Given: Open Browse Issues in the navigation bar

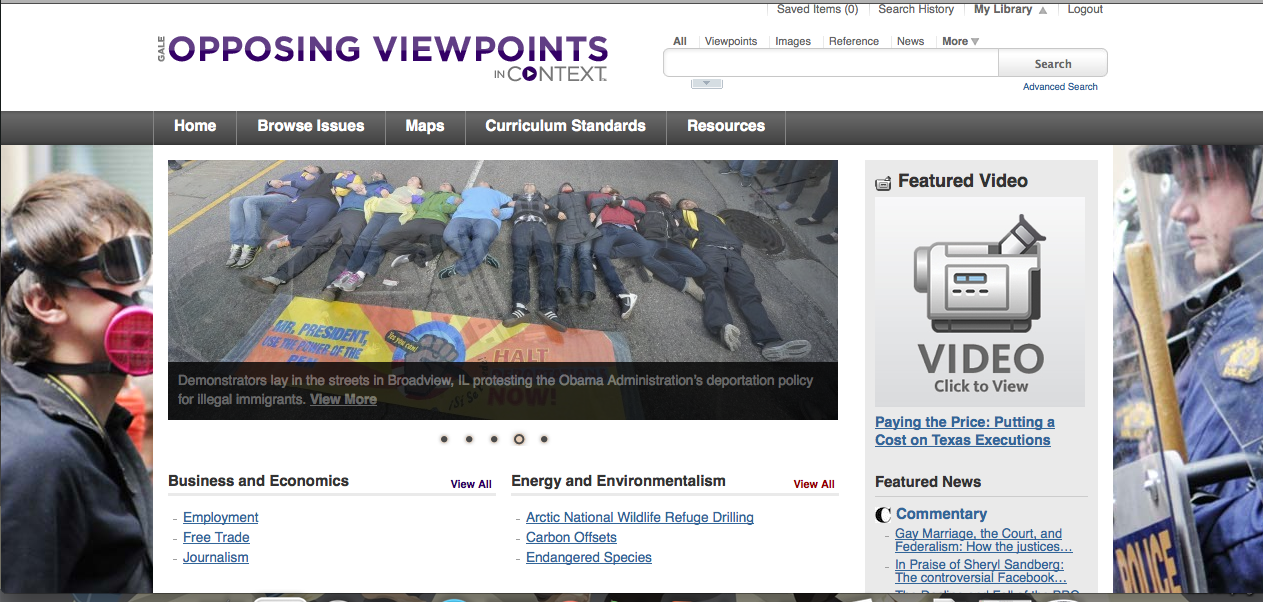Looking at the screenshot, I should (x=311, y=126).
